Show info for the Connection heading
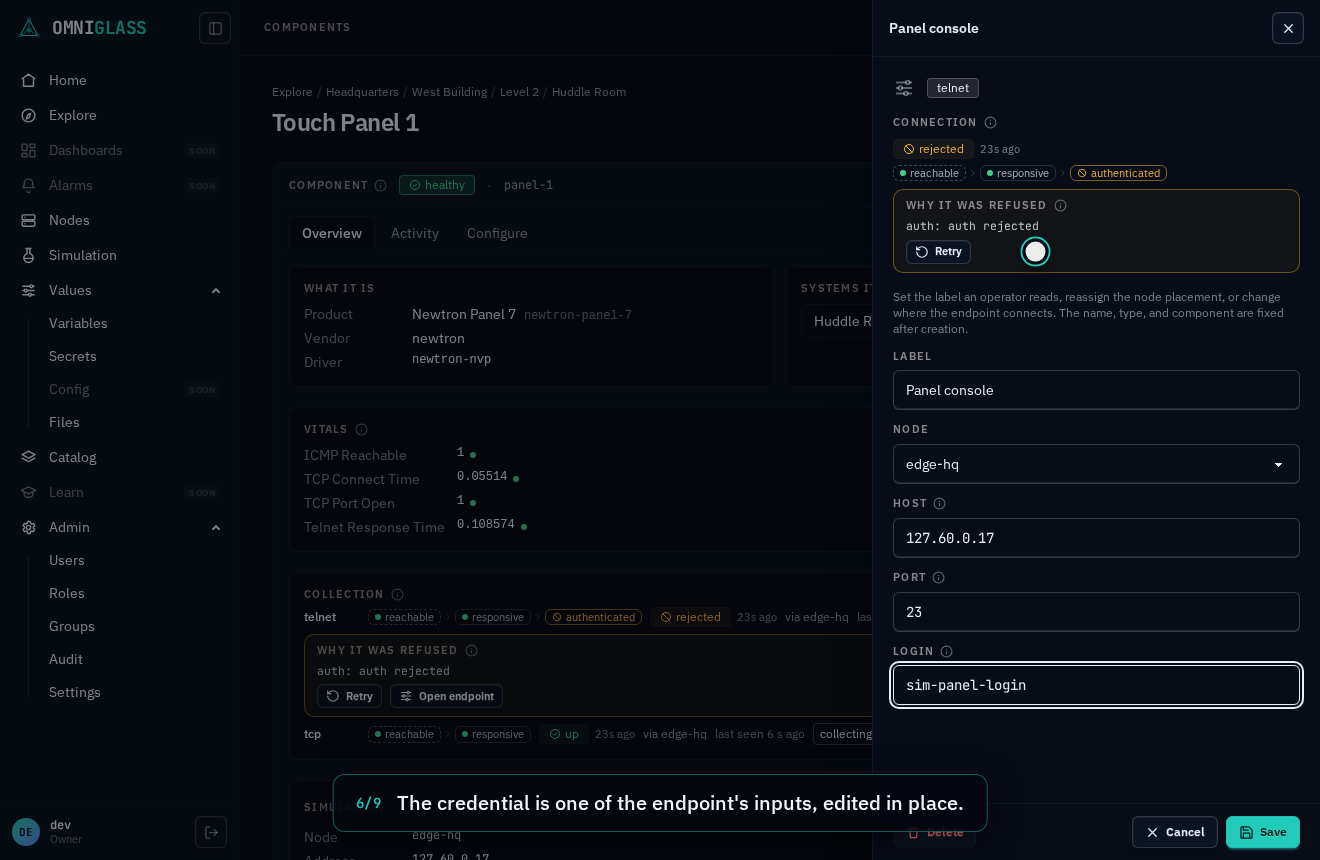 click(990, 122)
